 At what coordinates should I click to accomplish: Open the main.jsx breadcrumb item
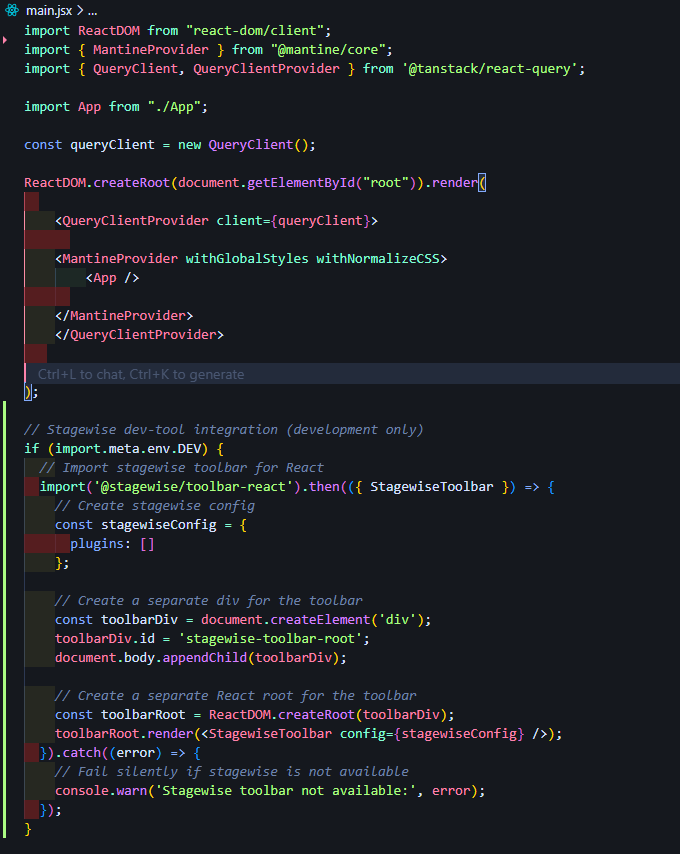(x=49, y=10)
